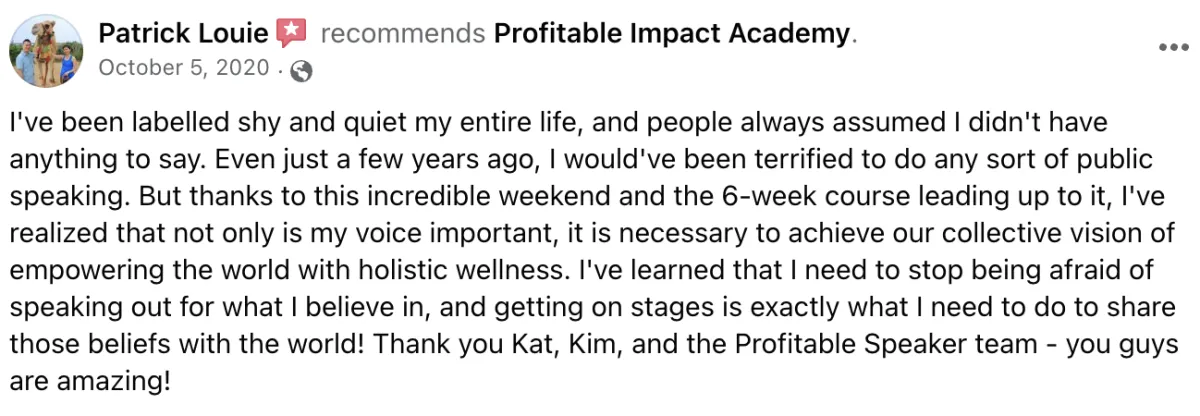Visit the Profitable Impact Academy page link
Viewport: 1200px width, 416px height.
(x=672, y=35)
